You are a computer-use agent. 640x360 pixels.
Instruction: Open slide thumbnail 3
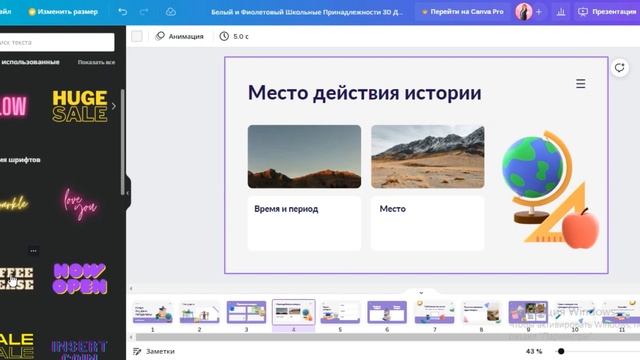(x=247, y=312)
